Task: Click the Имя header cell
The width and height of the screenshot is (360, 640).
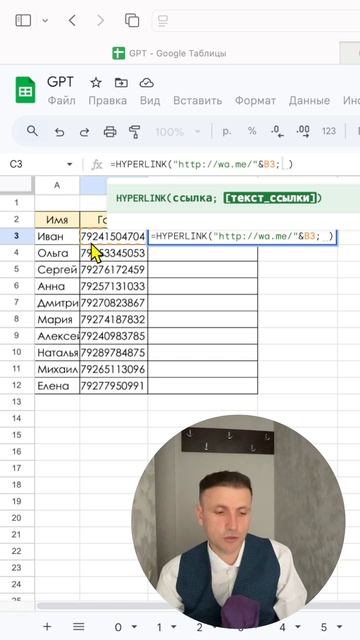Action: click(57, 220)
